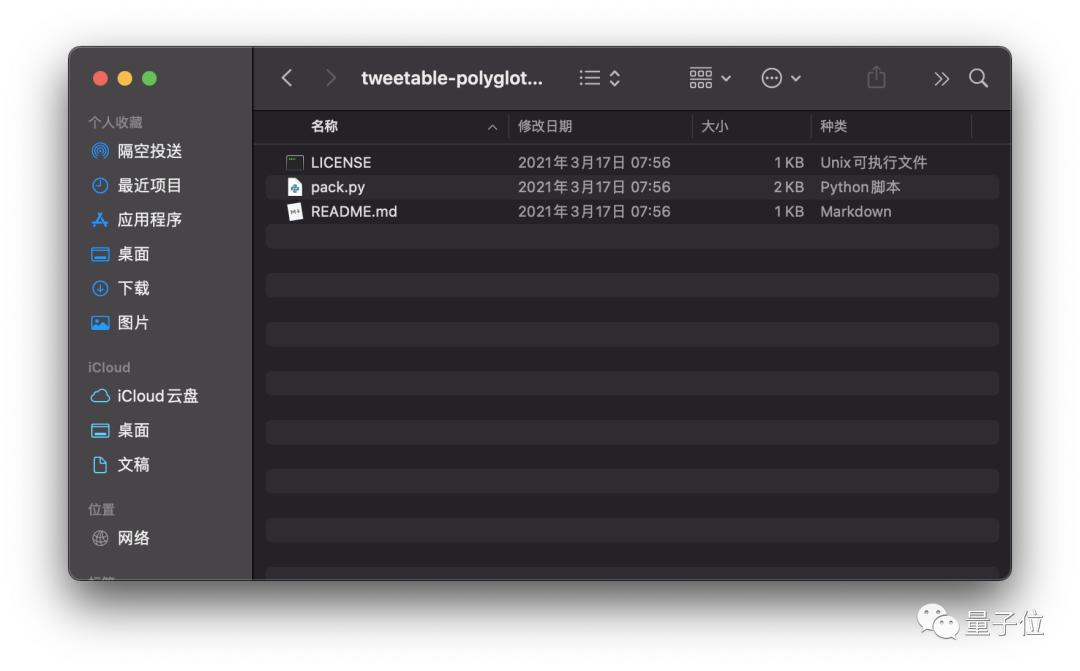This screenshot has height=671, width=1080.
Task: Activate the Search magnifier icon
Action: coord(978,77)
